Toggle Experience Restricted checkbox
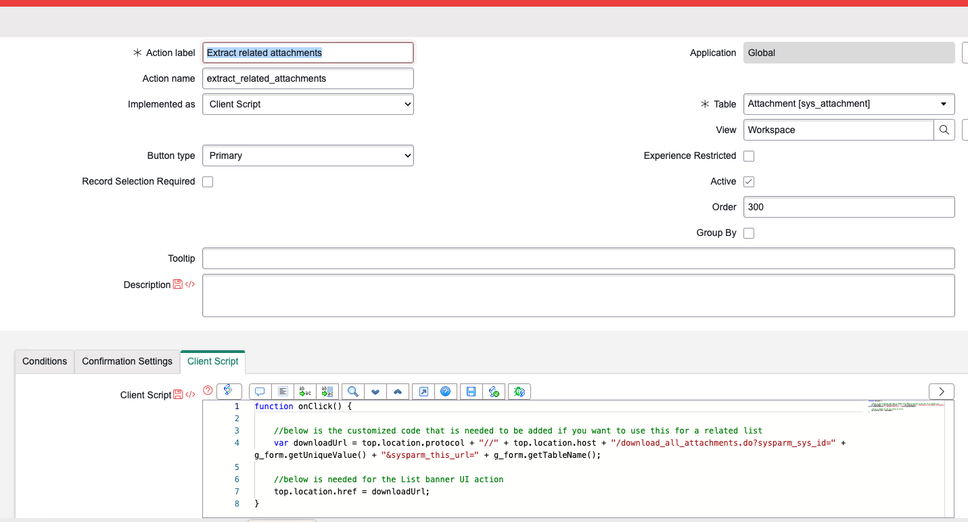968x522 pixels. (749, 155)
